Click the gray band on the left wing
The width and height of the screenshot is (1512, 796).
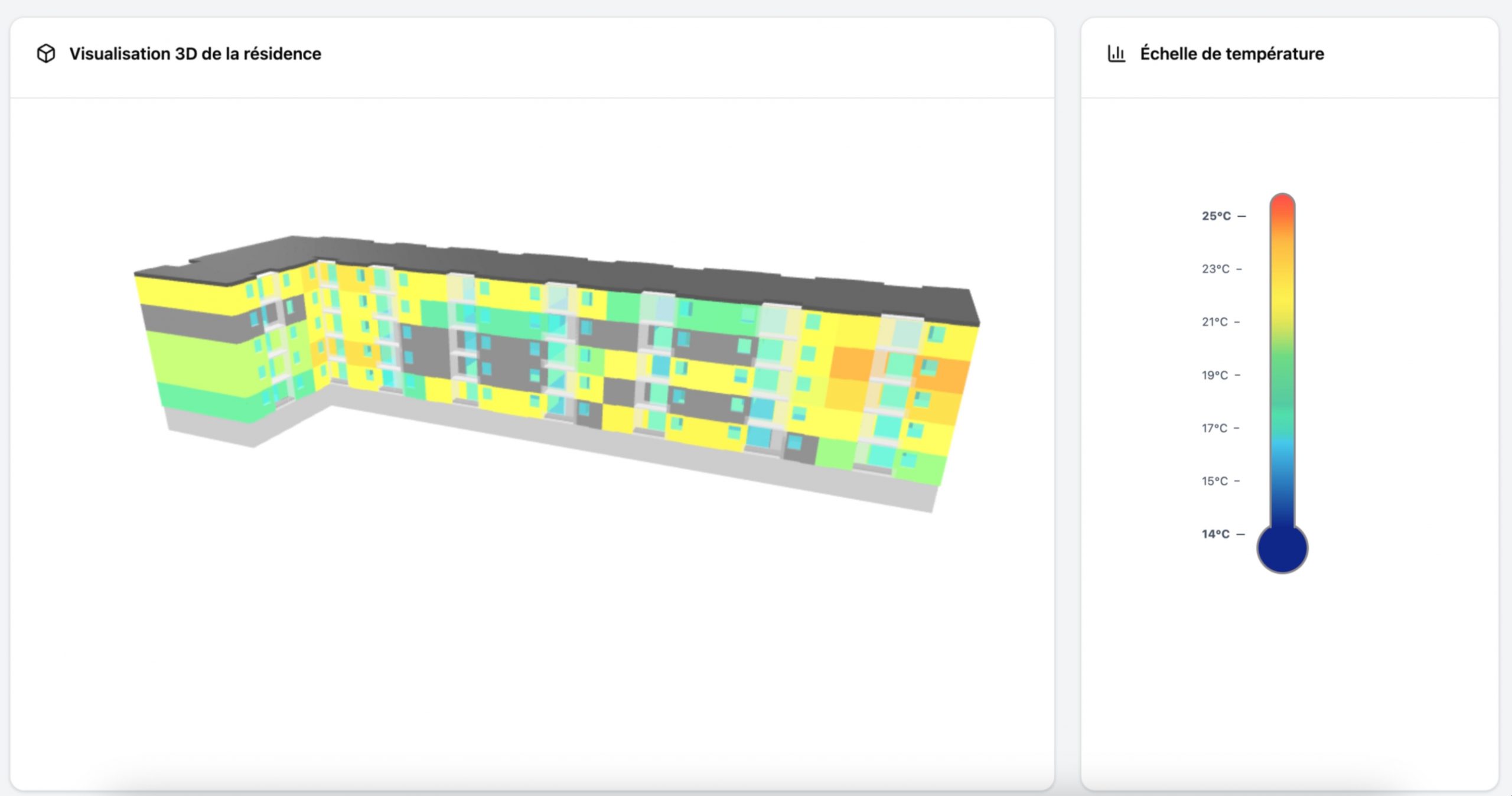pyautogui.click(x=195, y=324)
